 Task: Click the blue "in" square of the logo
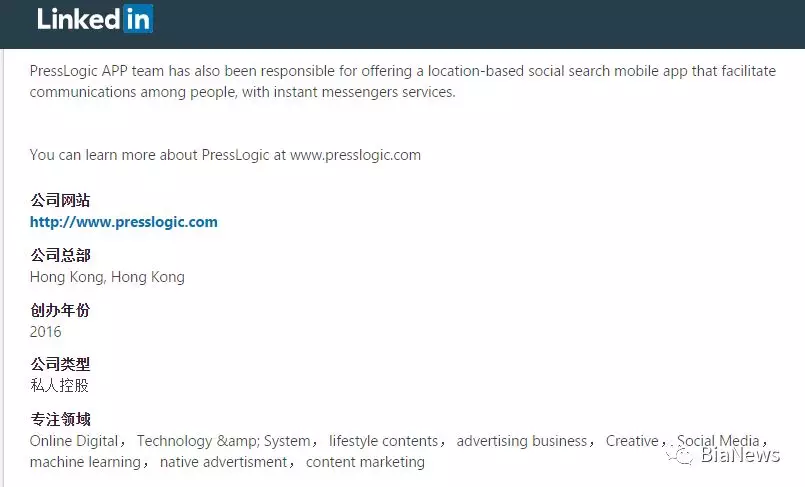click(138, 19)
